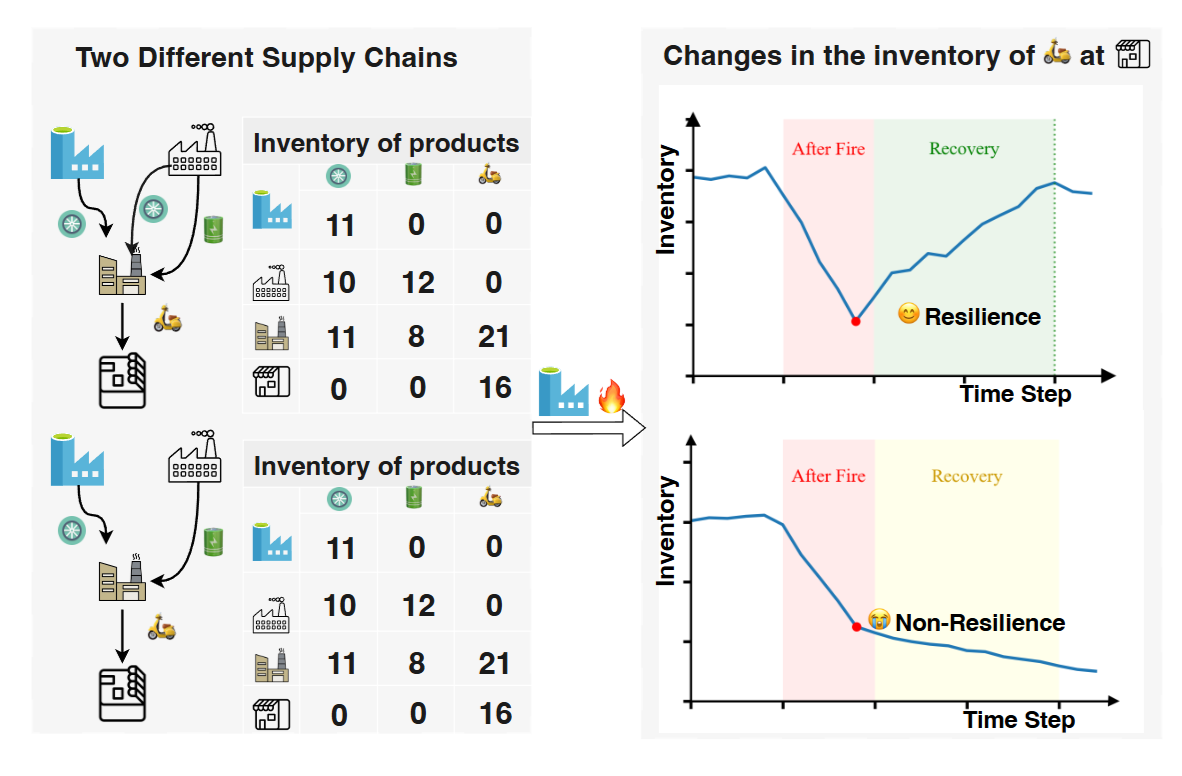This screenshot has height=776, width=1182.
Task: Click the blue factory icon left of the fire
Action: coord(562,392)
